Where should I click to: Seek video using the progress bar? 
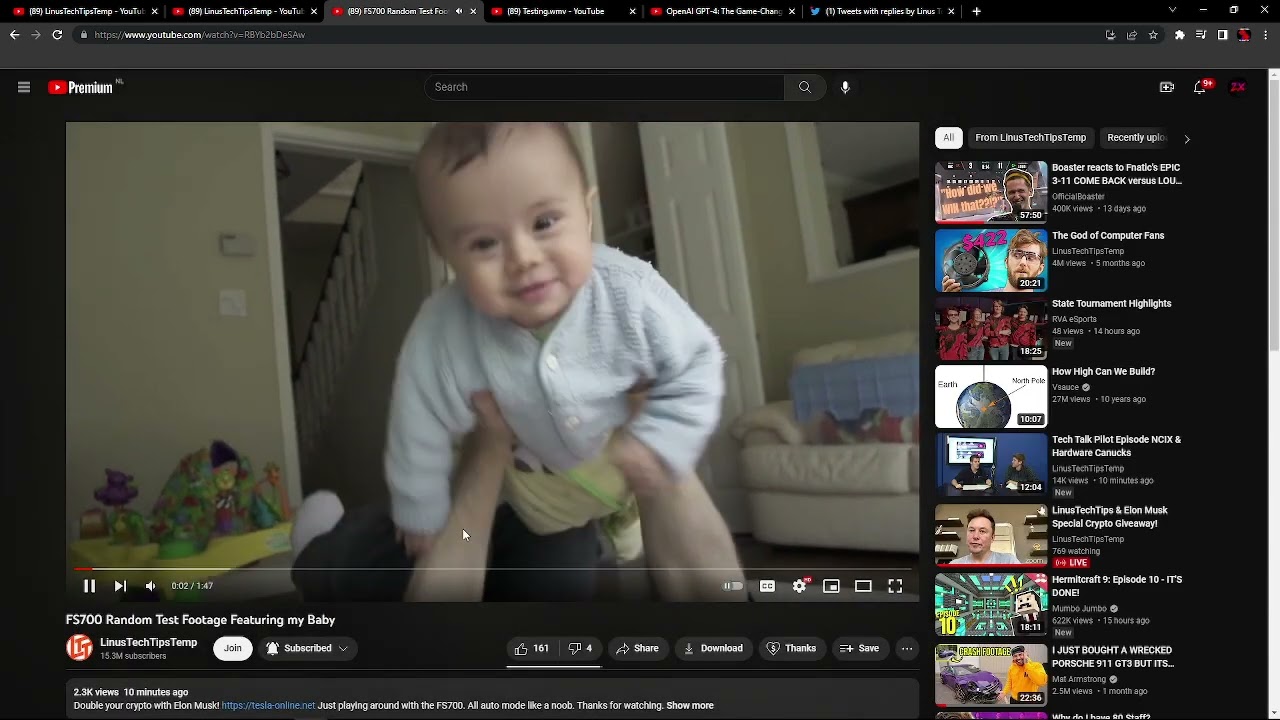tap(492, 569)
